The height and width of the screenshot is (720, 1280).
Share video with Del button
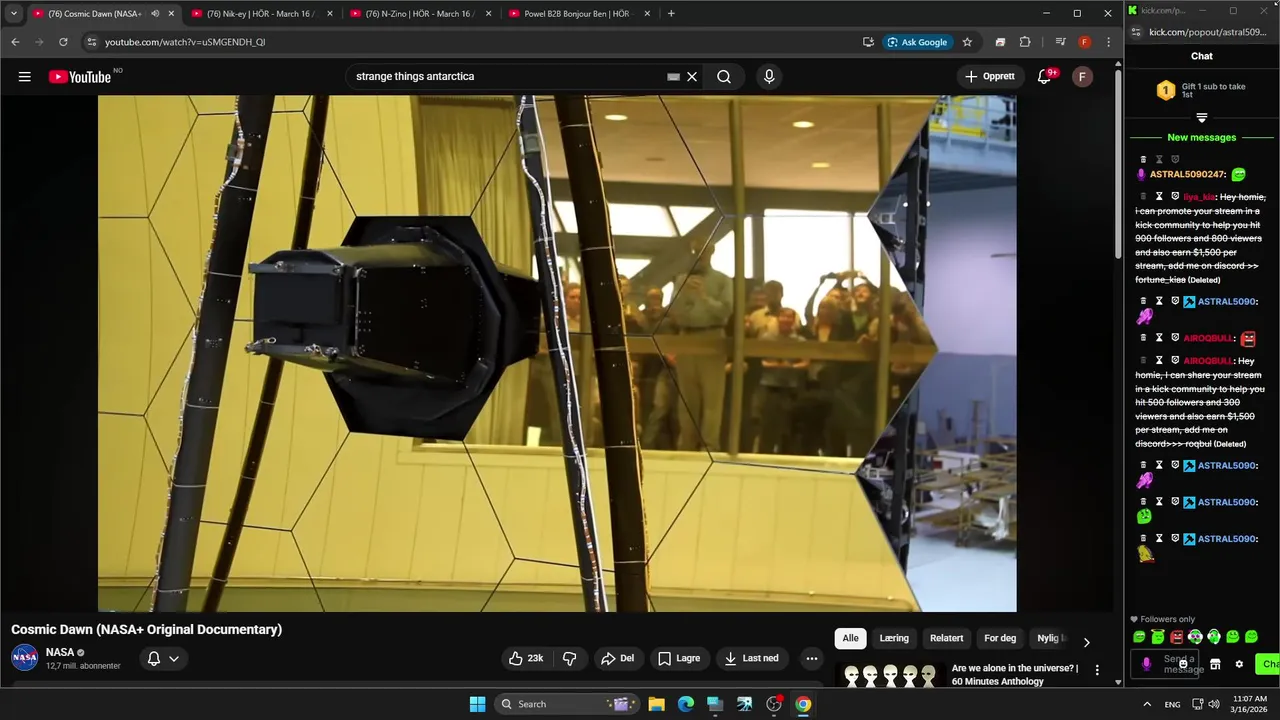point(617,658)
